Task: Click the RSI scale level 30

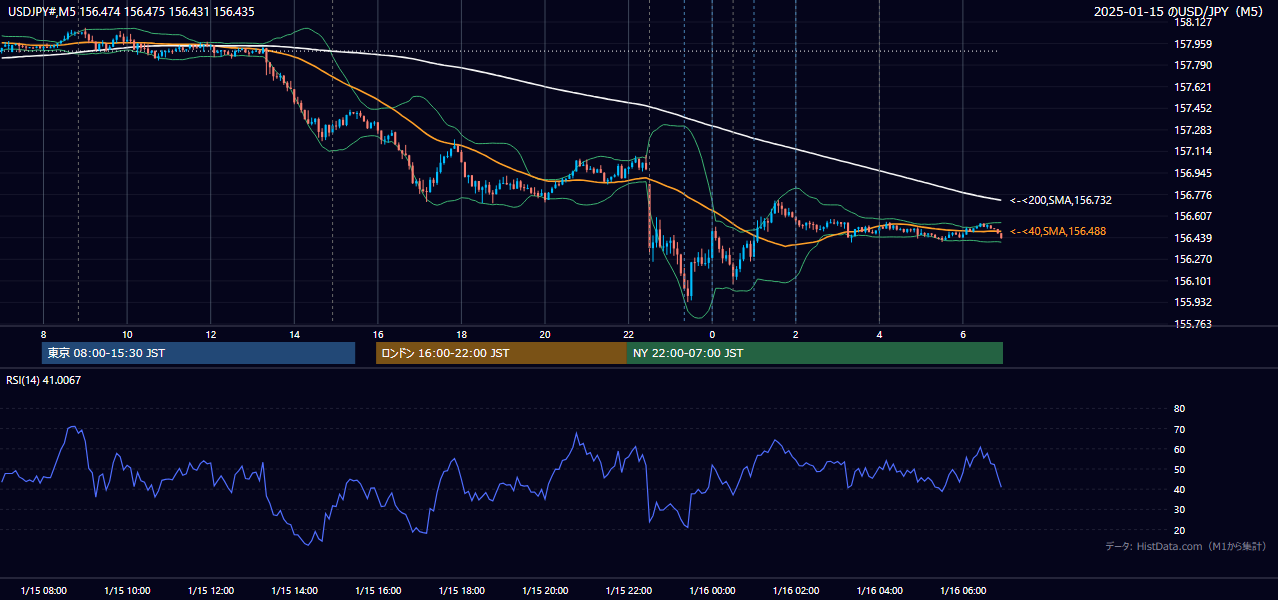Action: pyautogui.click(x=1180, y=510)
